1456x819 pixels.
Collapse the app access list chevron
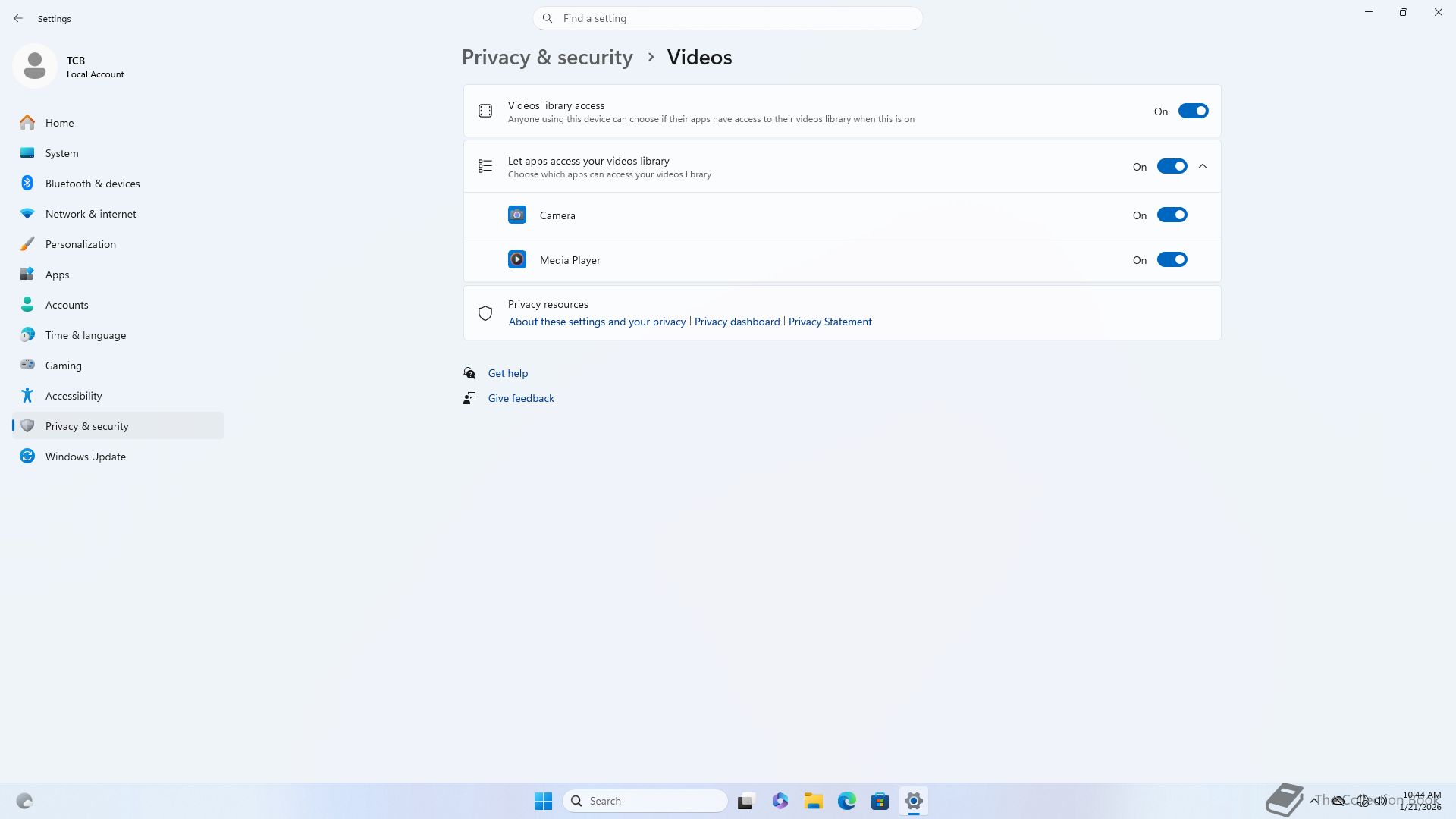pos(1203,167)
